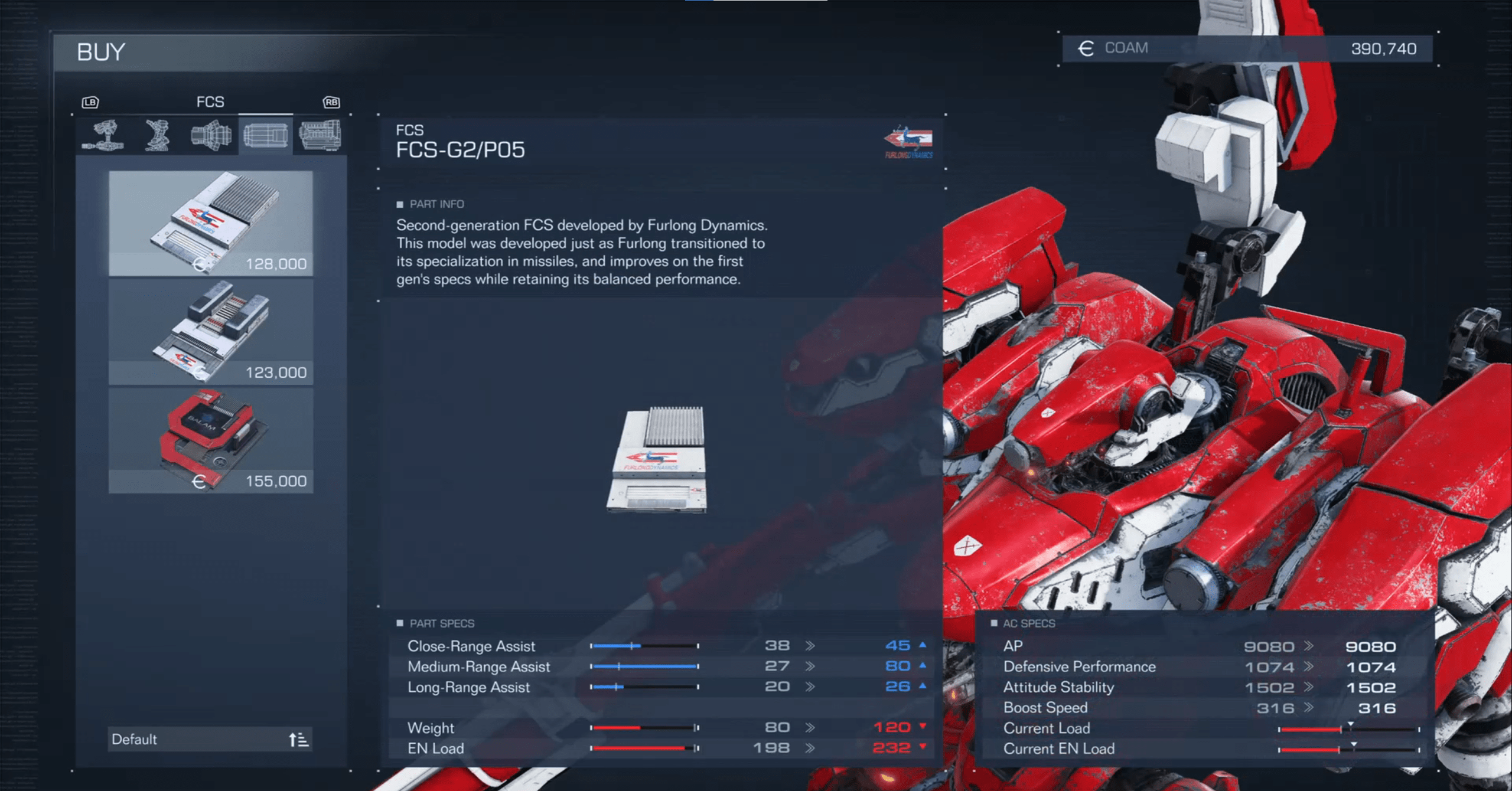This screenshot has width=1512, height=791.
Task: Click the Long-Range Assist label
Action: click(468, 687)
